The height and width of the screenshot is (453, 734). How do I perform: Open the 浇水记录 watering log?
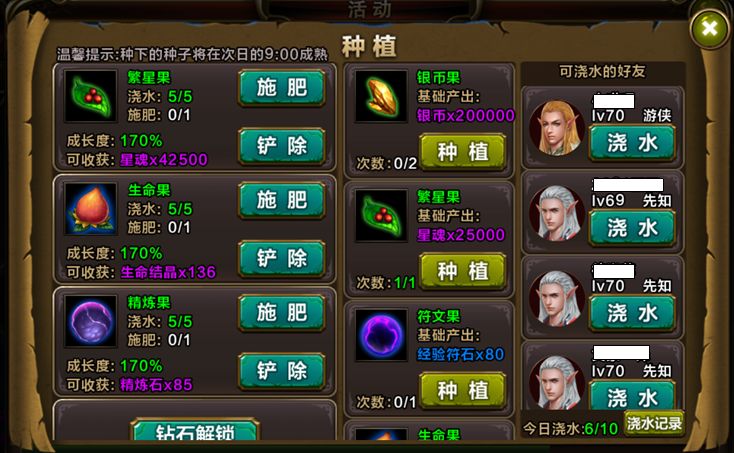(x=654, y=424)
